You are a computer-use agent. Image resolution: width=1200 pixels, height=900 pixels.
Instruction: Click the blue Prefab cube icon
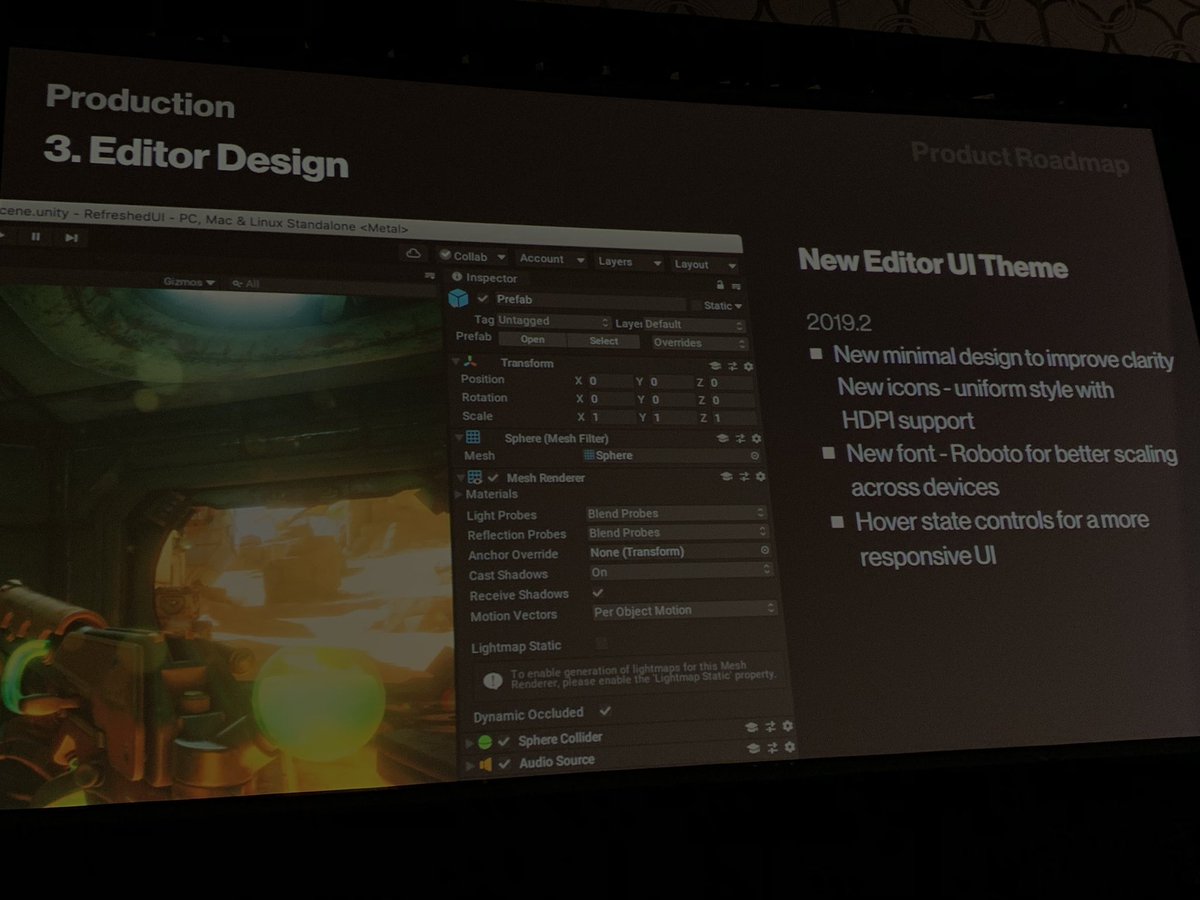[458, 298]
